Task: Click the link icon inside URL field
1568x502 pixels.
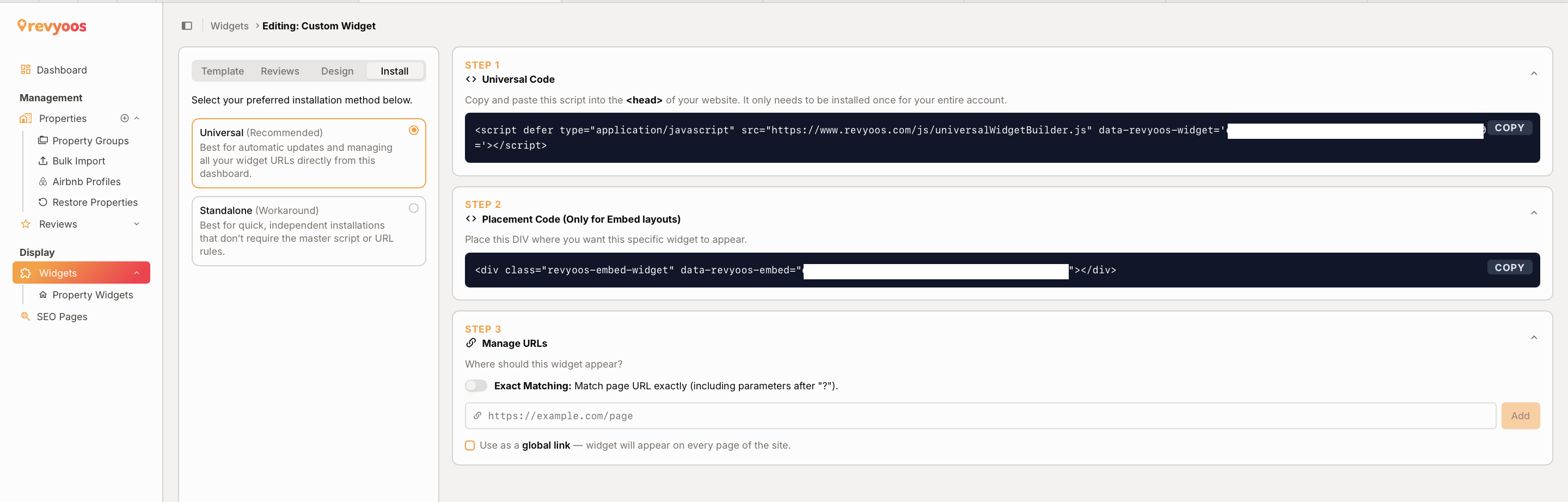Action: click(x=478, y=415)
